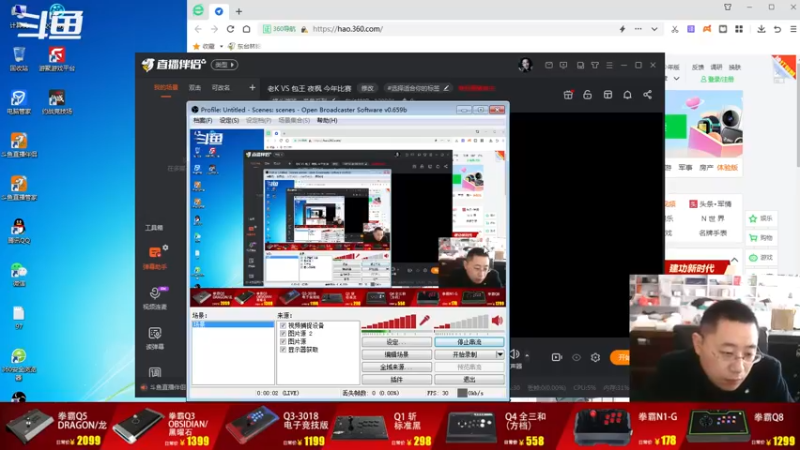800x450 pixels.
Task: Open 视频连麦 tool in 直播伴侣 sidebar
Action: 155,298
